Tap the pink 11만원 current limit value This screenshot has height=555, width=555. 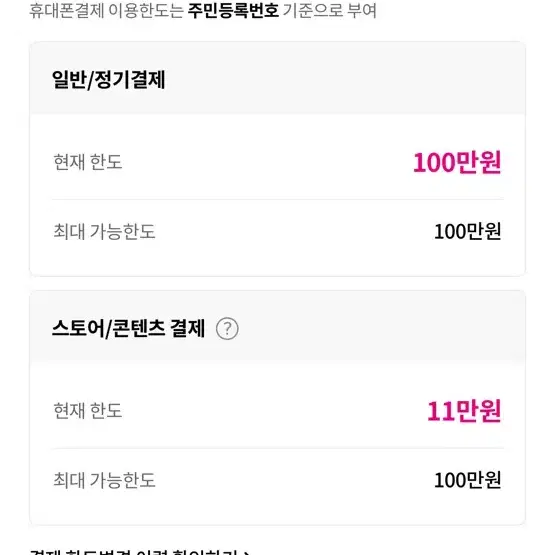click(464, 411)
